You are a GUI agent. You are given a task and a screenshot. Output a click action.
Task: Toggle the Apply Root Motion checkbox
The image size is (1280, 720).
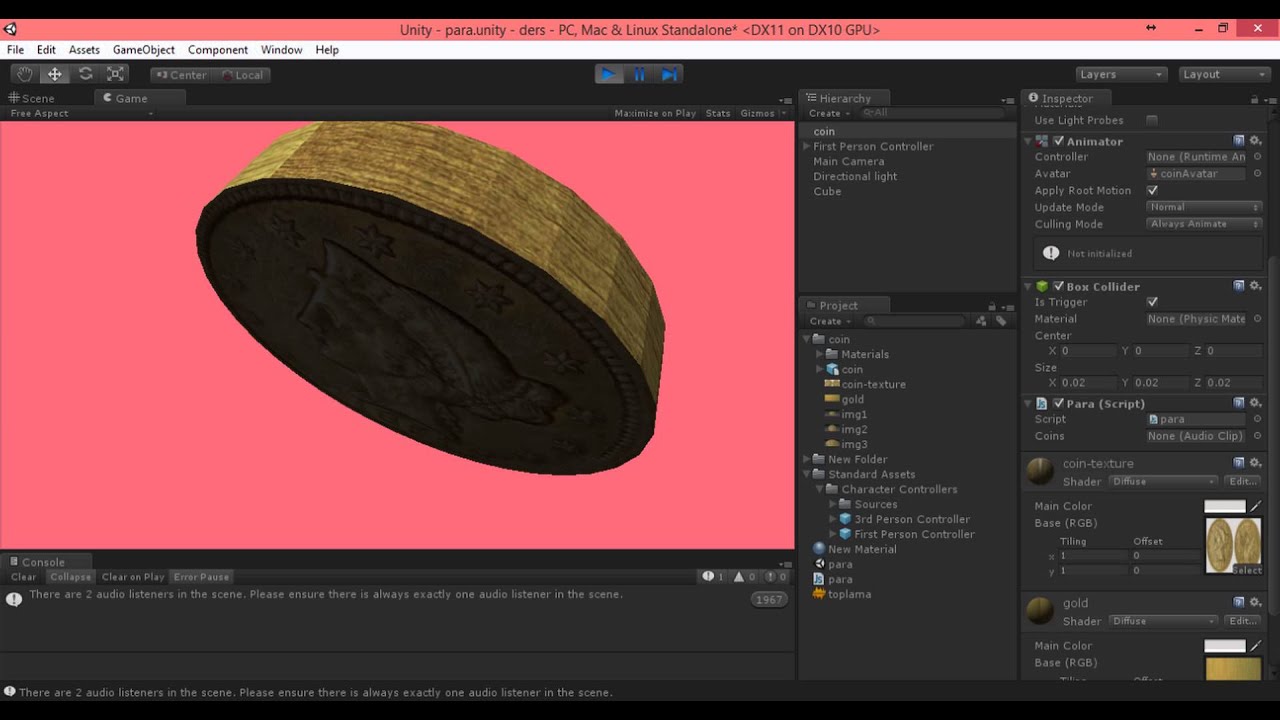tap(1152, 190)
